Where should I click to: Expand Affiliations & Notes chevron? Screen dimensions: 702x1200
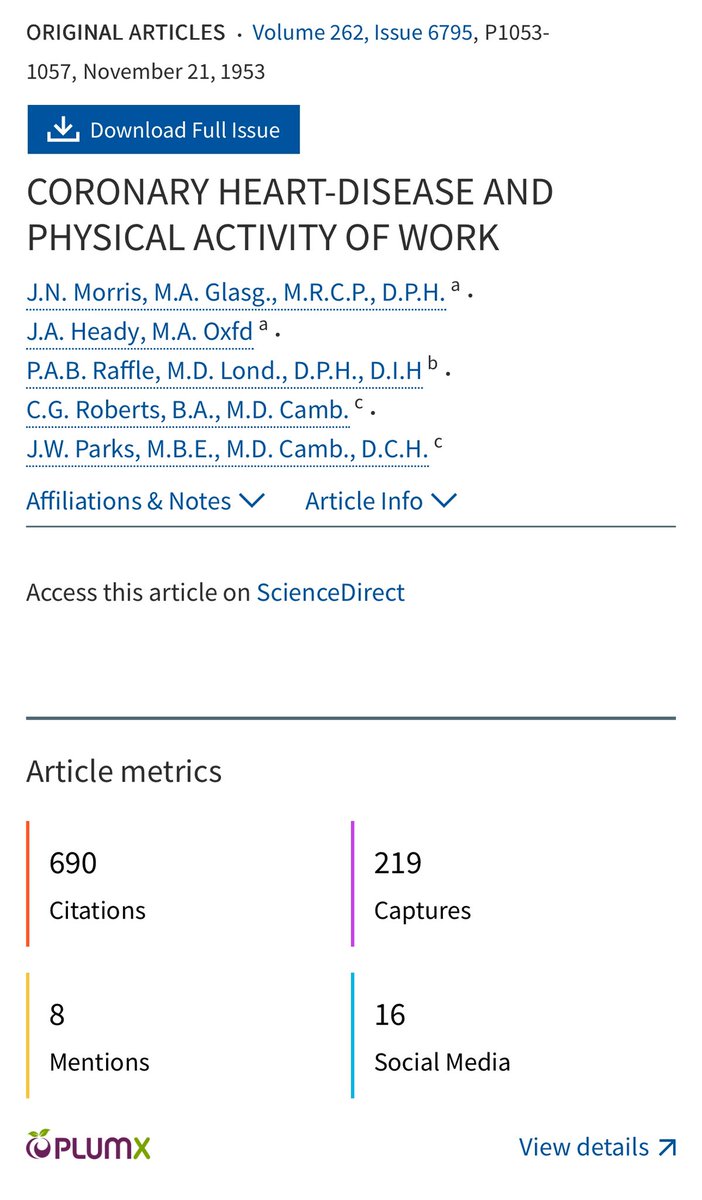coord(253,501)
